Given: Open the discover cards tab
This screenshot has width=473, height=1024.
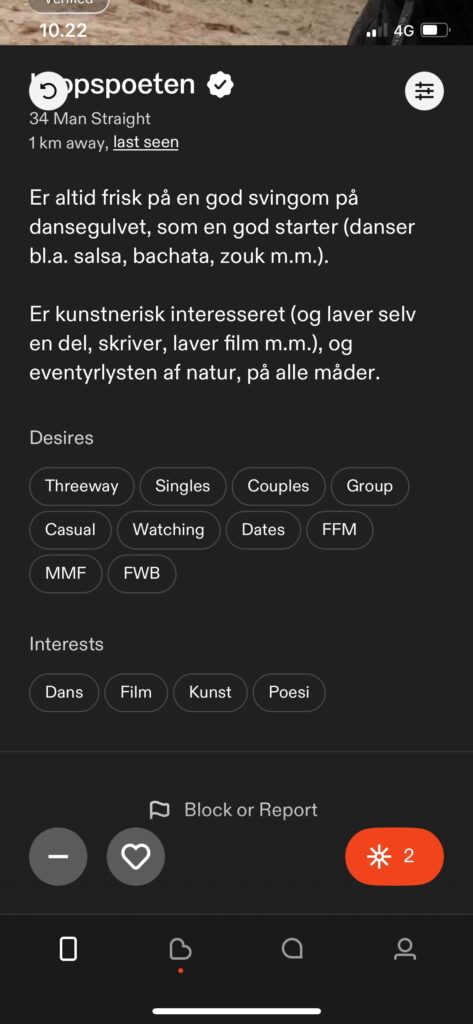Looking at the screenshot, I should [x=68, y=949].
